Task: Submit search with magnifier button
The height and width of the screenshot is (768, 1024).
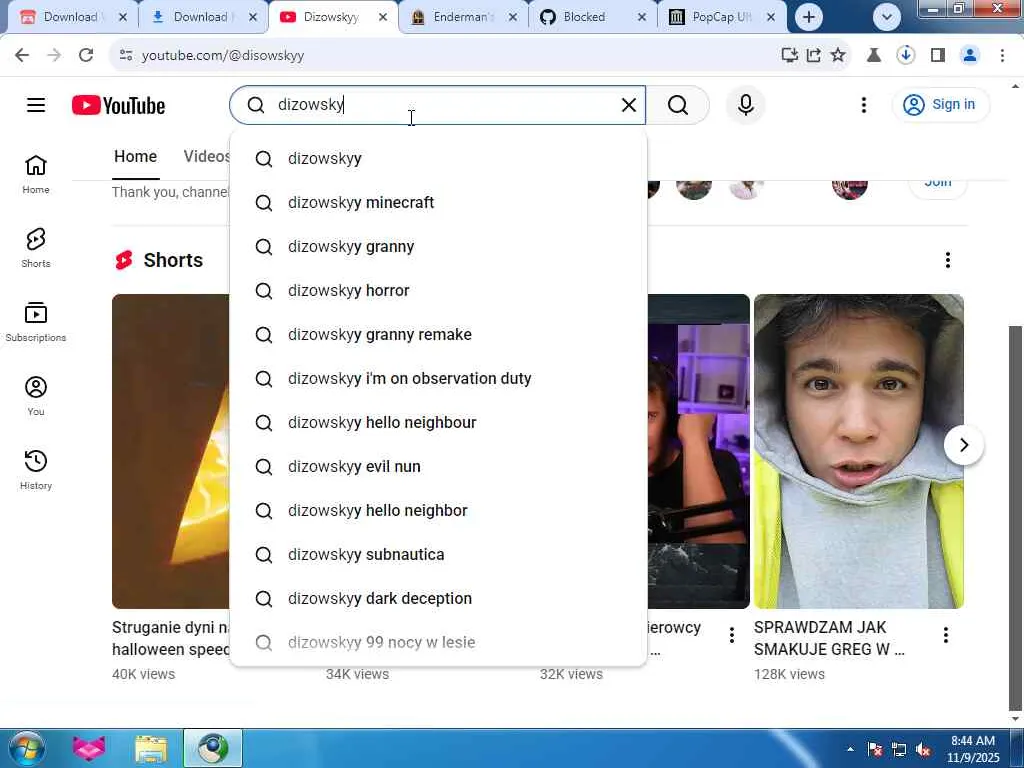Action: pos(678,104)
